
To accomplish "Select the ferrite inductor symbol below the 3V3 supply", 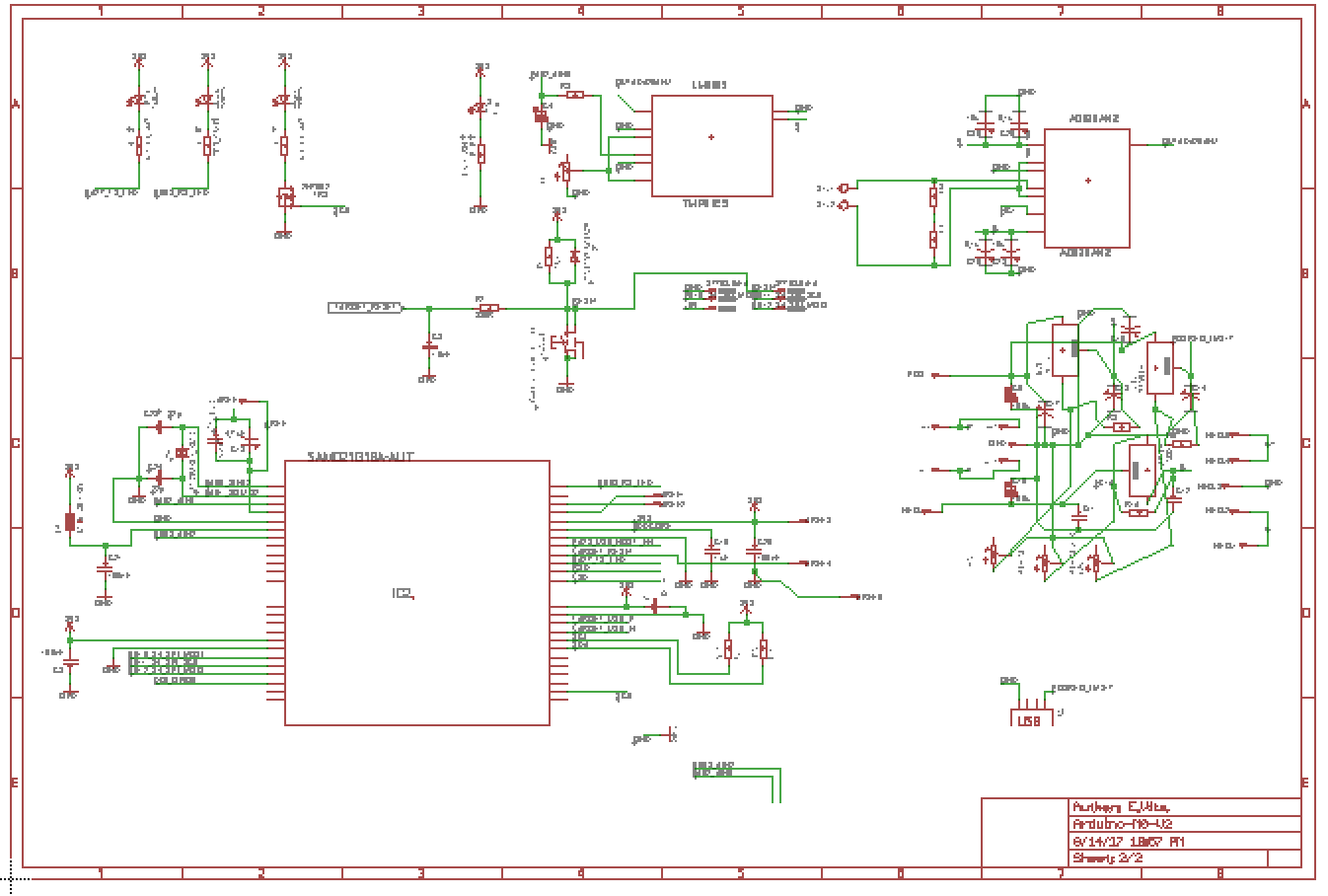I will 70,521.
